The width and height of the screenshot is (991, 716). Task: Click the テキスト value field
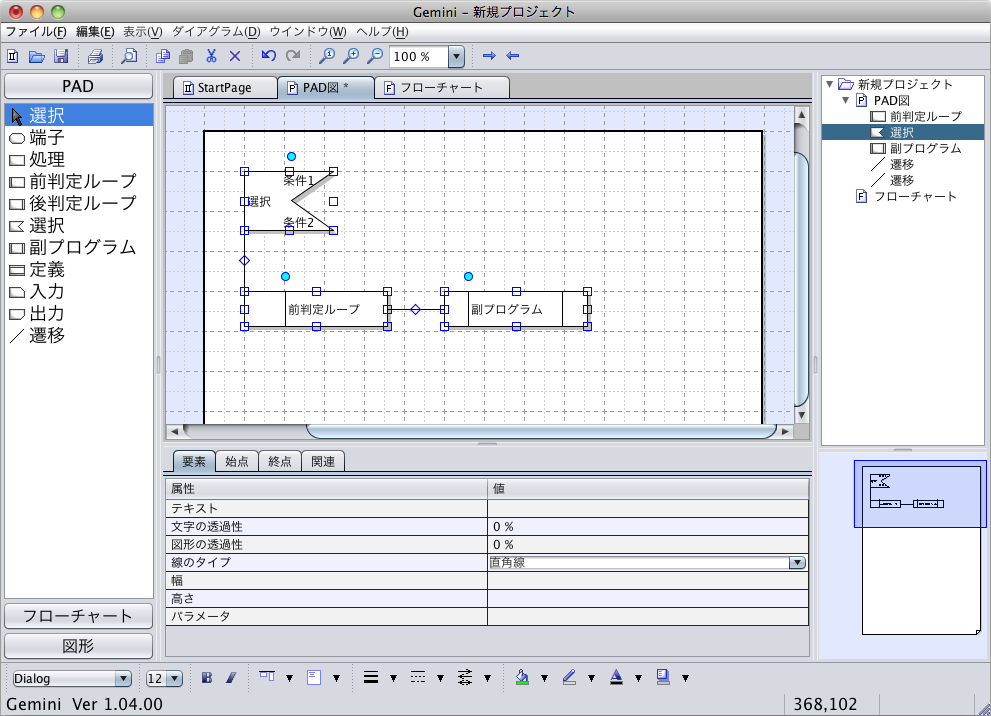click(648, 508)
